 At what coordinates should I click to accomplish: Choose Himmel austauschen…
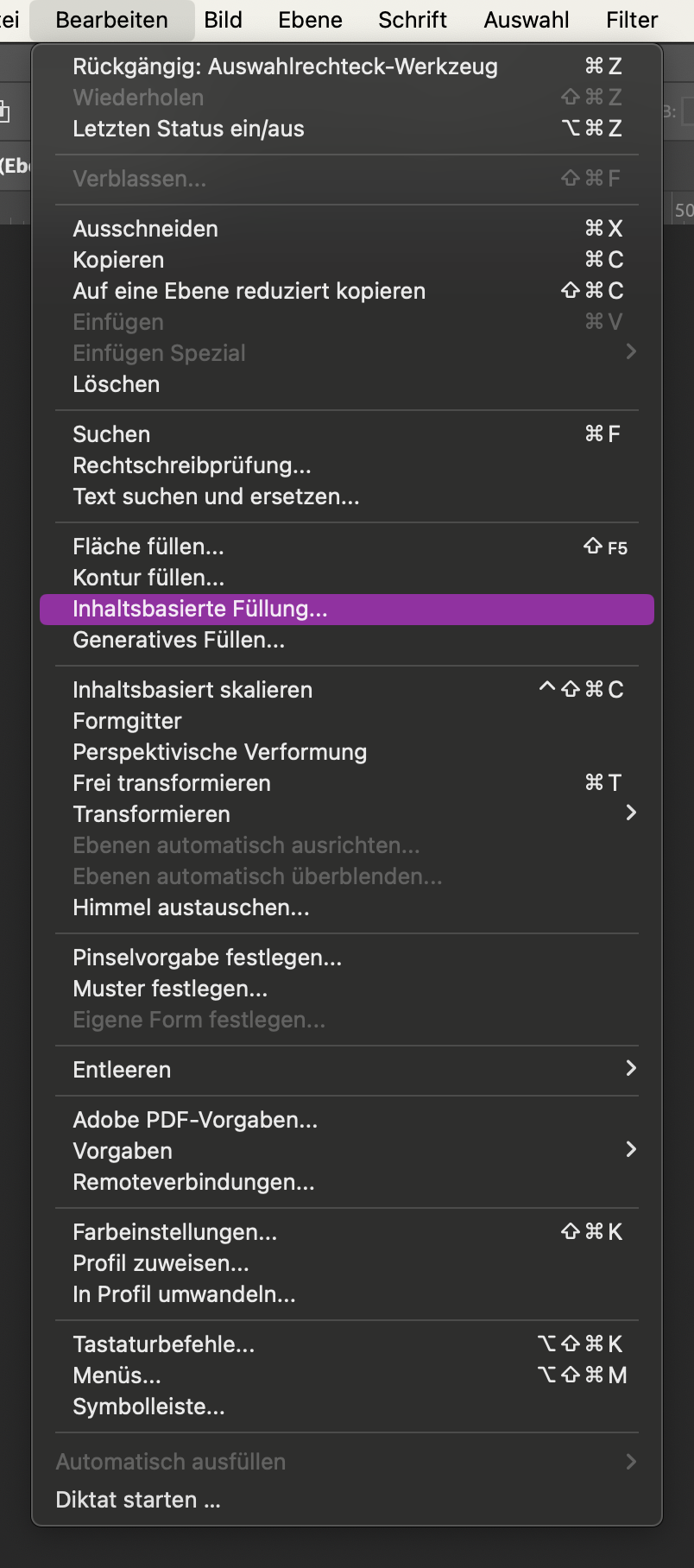click(191, 907)
